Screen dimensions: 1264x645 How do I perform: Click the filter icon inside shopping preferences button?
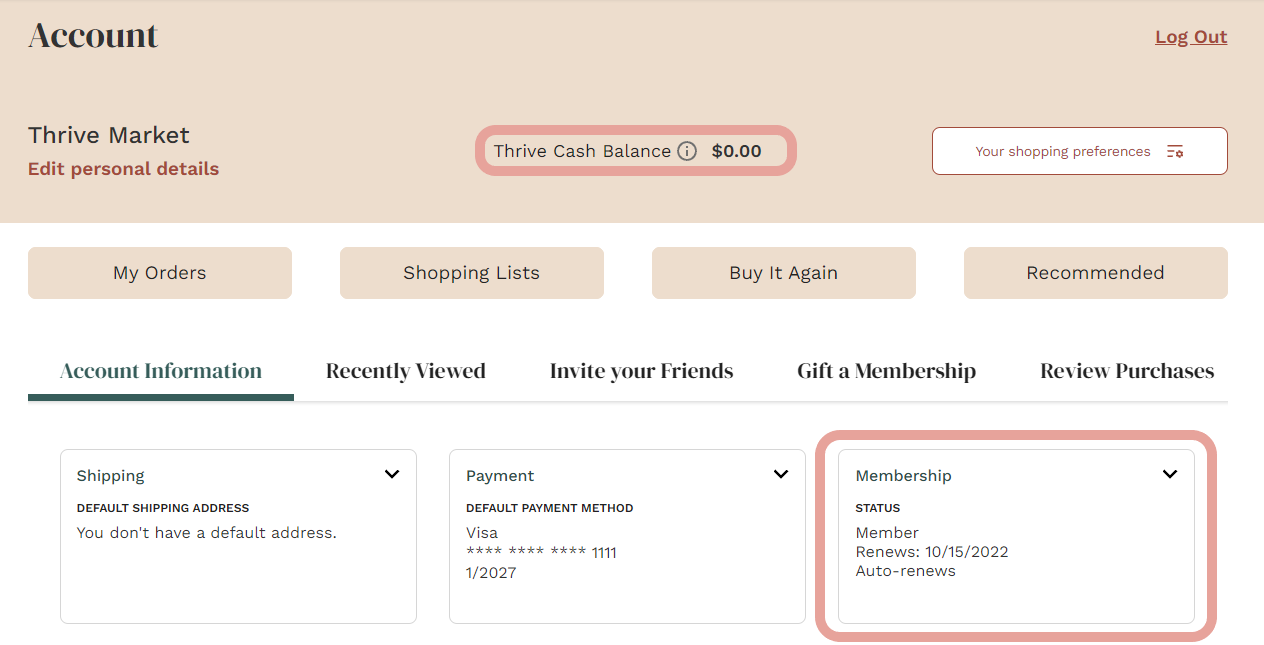(x=1176, y=151)
